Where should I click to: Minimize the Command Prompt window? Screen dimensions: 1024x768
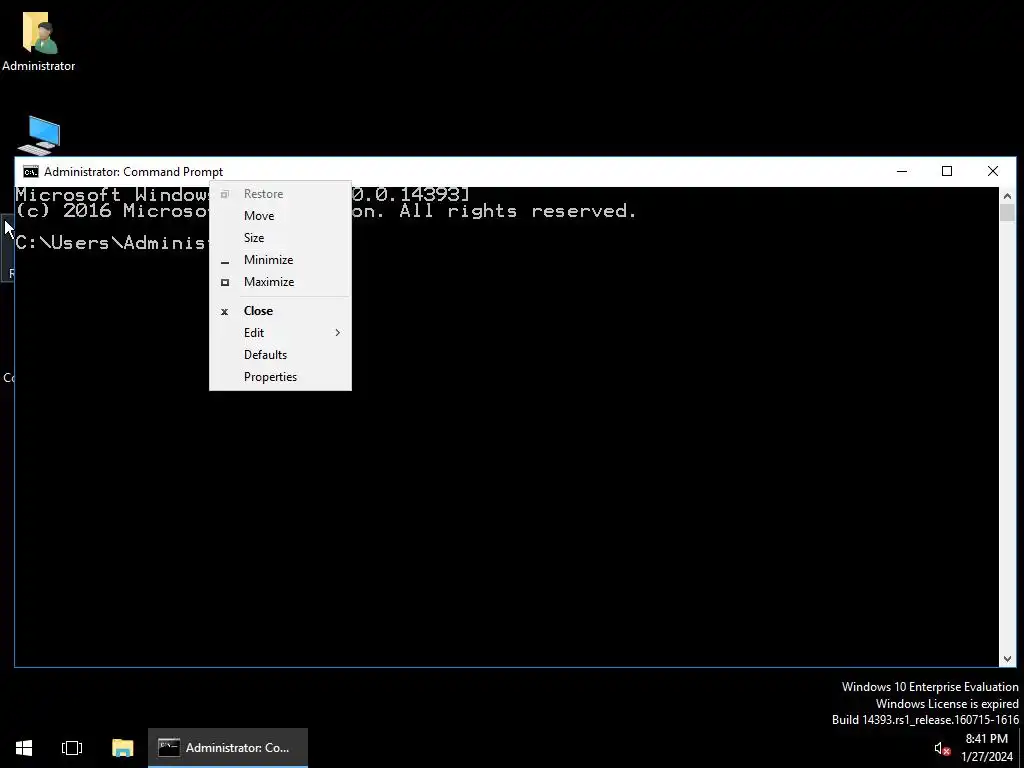[x=902, y=172]
